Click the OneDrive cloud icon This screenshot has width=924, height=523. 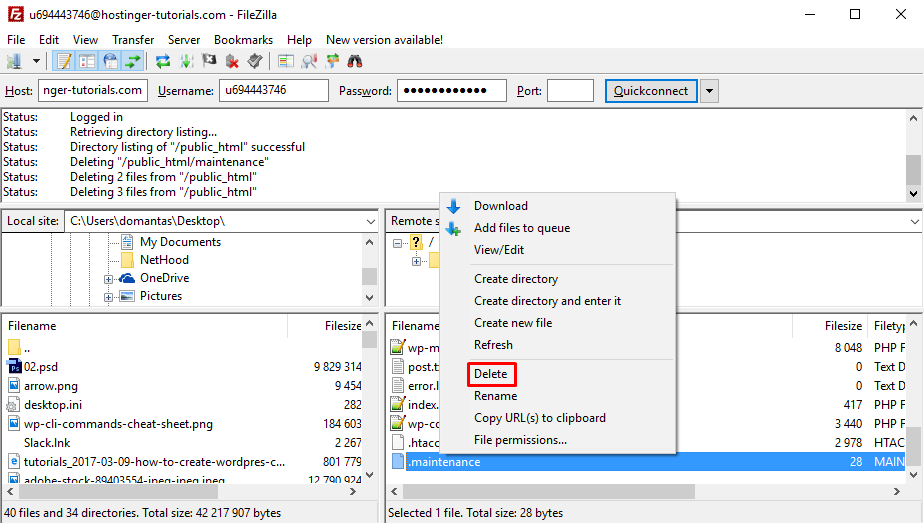tap(127, 277)
